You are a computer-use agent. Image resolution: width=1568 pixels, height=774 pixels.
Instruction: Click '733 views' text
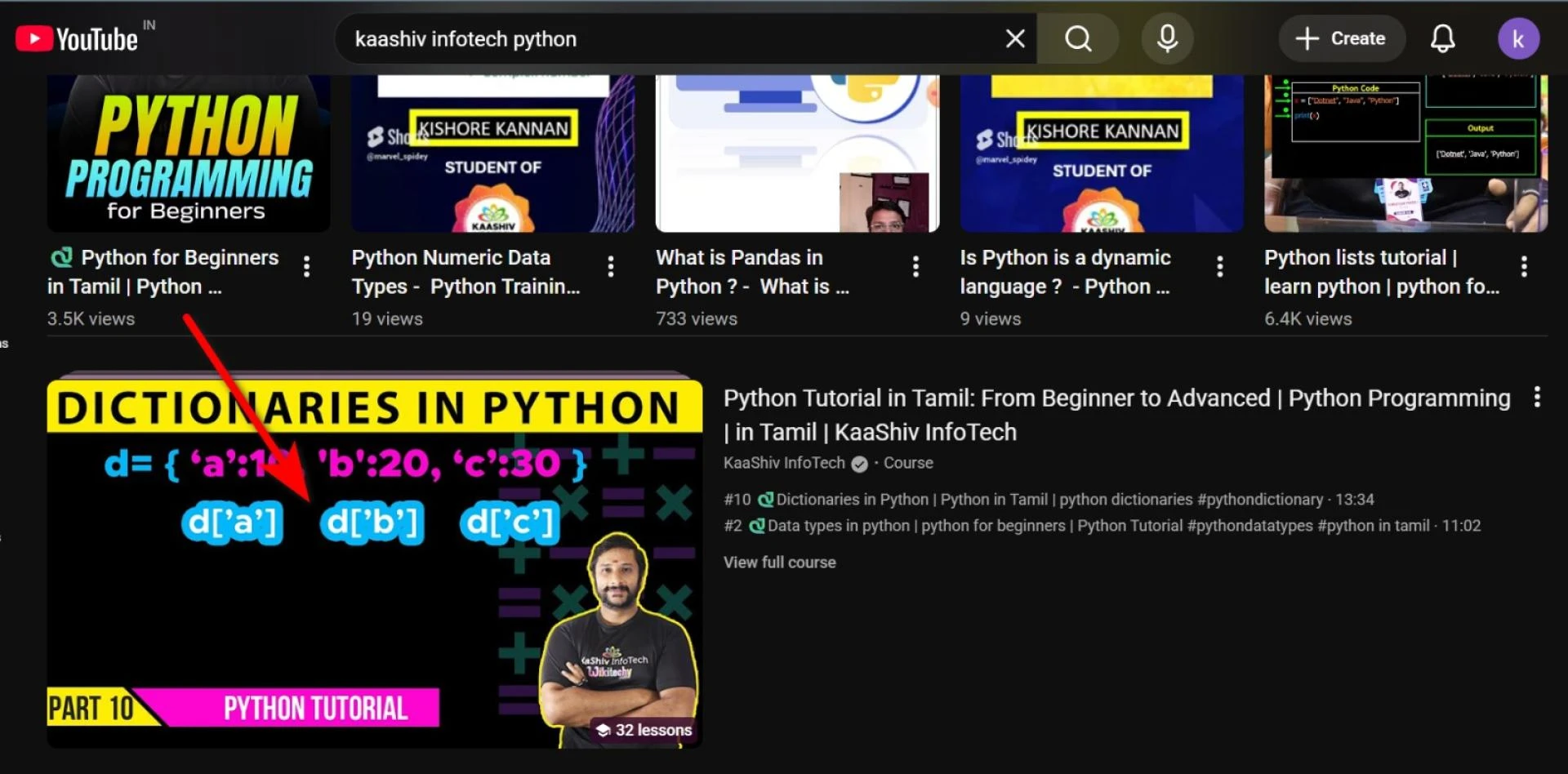[696, 319]
